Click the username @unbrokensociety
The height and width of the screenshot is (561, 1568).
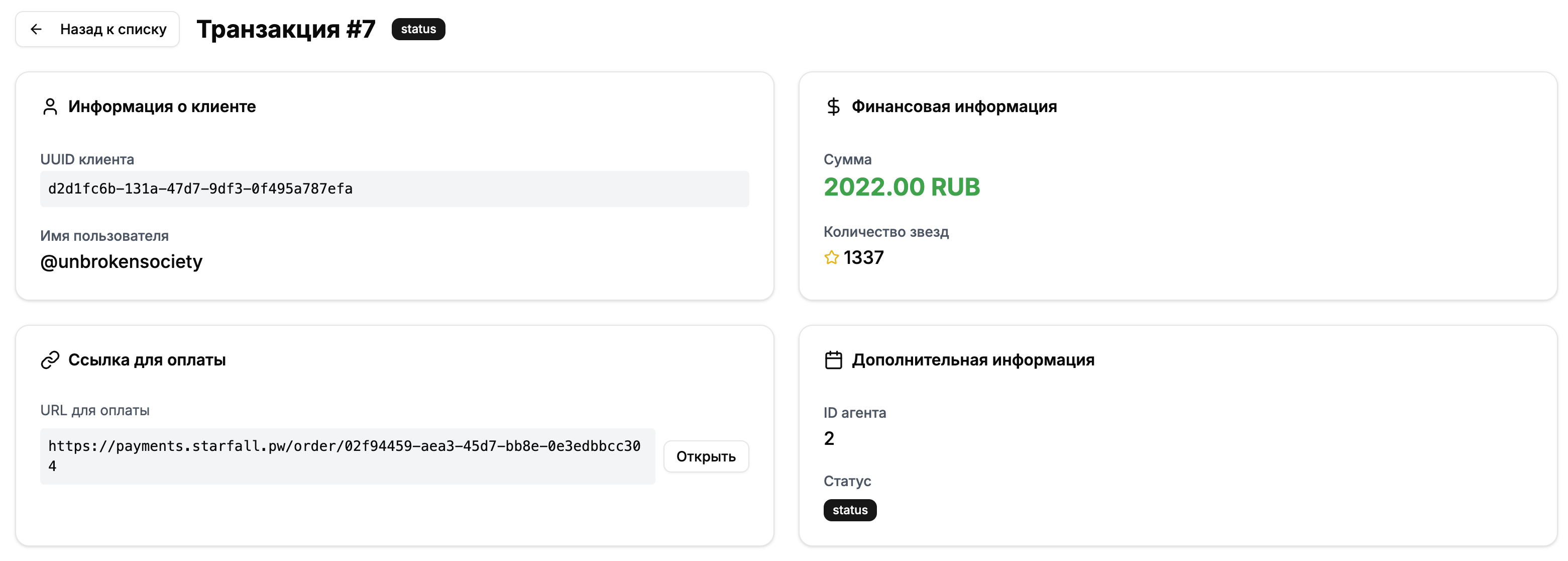pos(121,261)
